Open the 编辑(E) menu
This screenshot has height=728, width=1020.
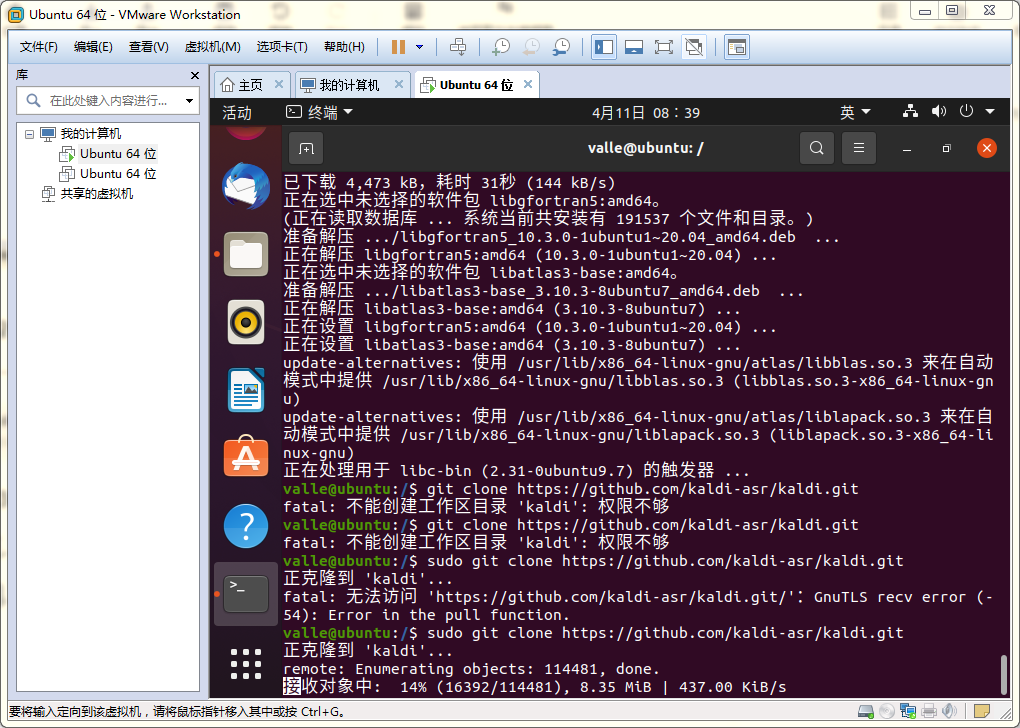pyautogui.click(x=93, y=47)
